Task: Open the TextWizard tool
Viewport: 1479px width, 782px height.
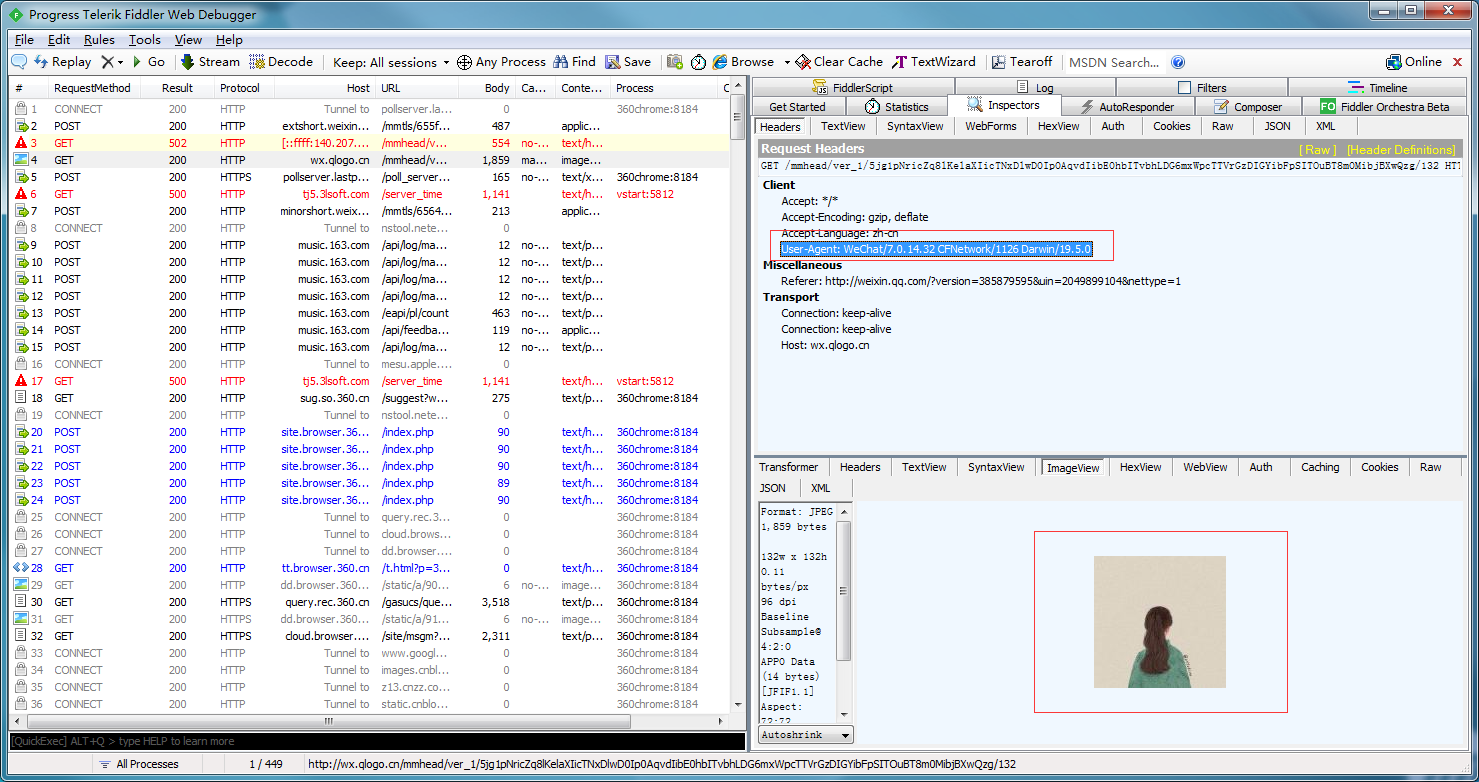Action: click(x=934, y=62)
